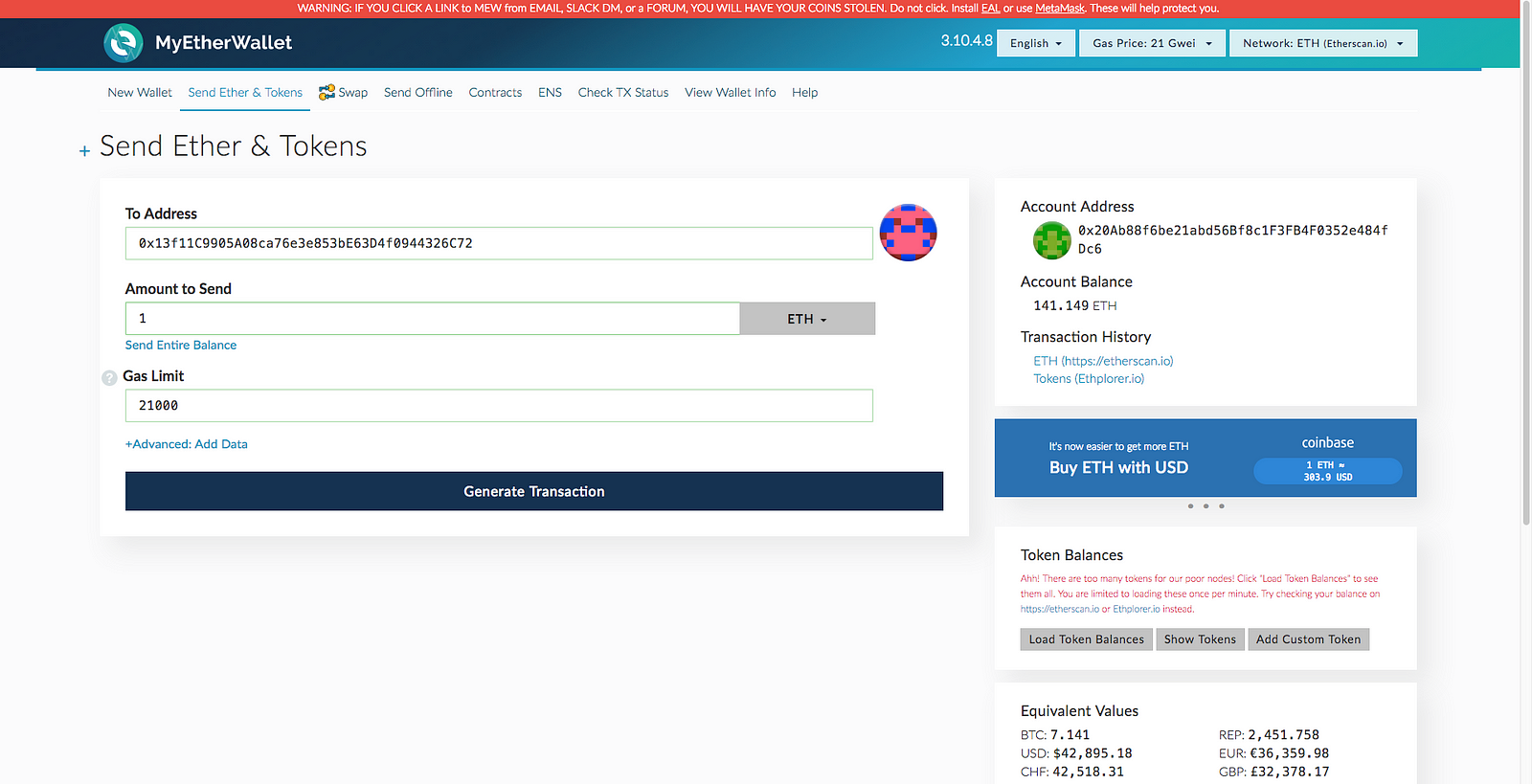
Task: Click the https://etherscan.io link in token warning
Action: pos(1060,610)
